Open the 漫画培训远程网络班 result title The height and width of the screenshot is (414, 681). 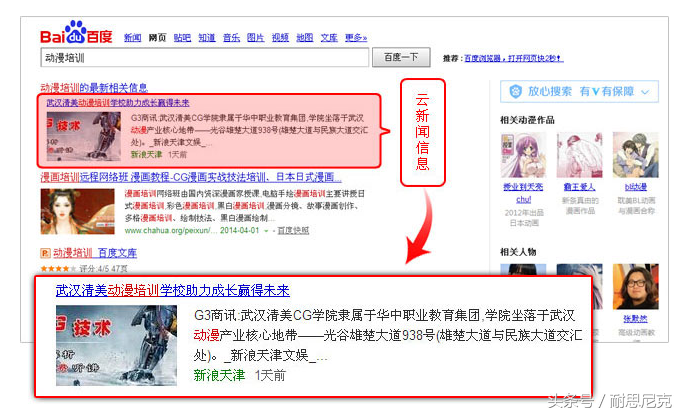(x=191, y=177)
